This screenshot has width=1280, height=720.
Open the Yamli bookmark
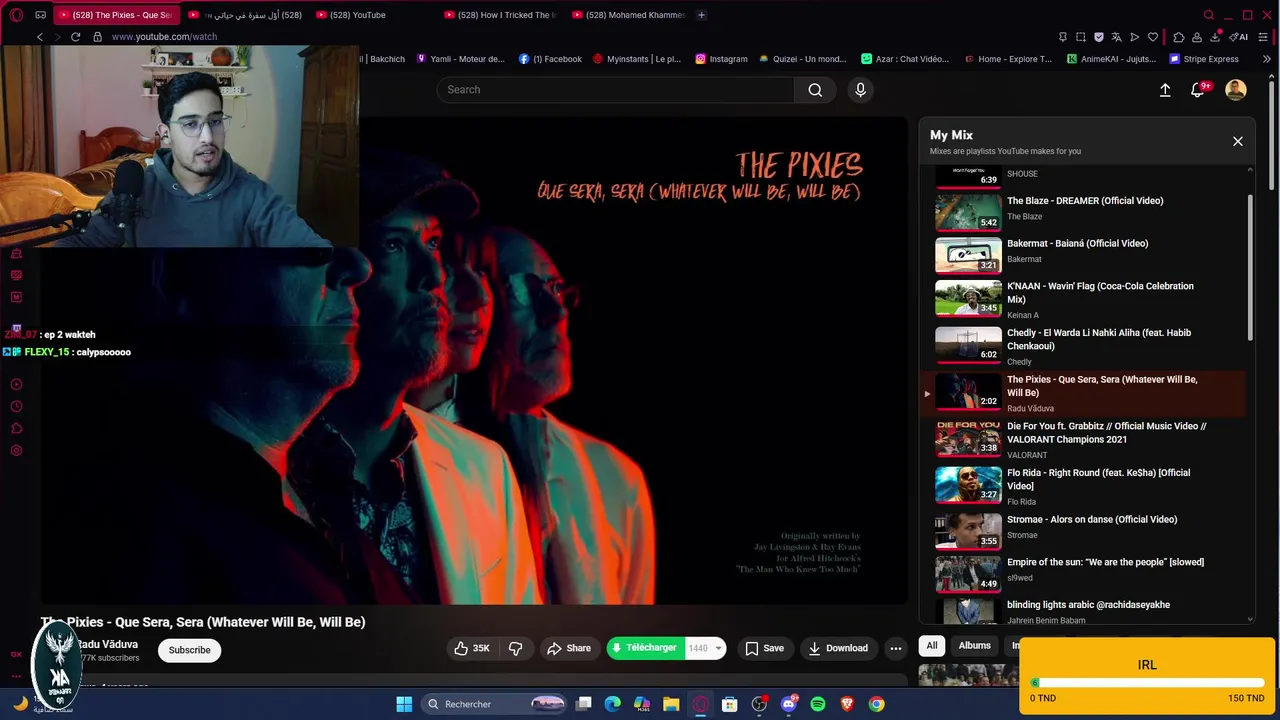pos(460,59)
